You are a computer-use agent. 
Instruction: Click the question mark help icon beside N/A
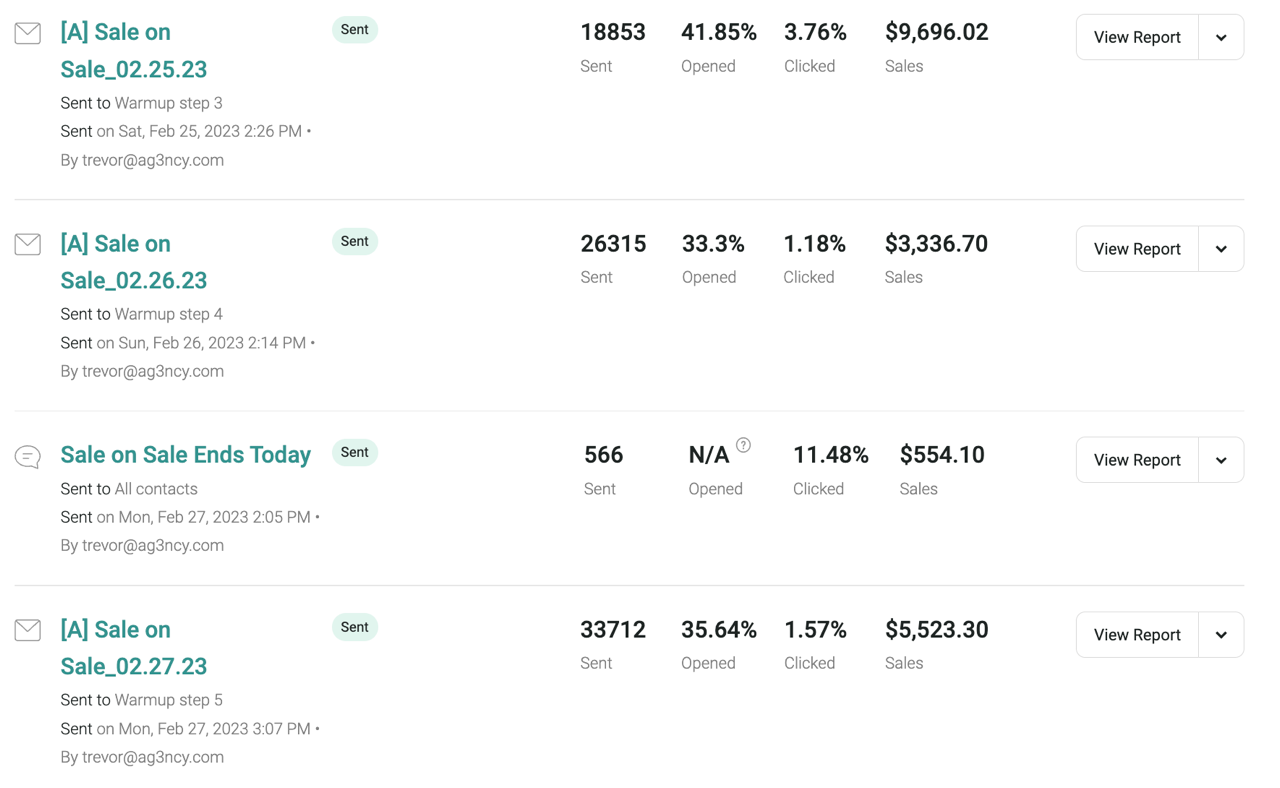(743, 446)
